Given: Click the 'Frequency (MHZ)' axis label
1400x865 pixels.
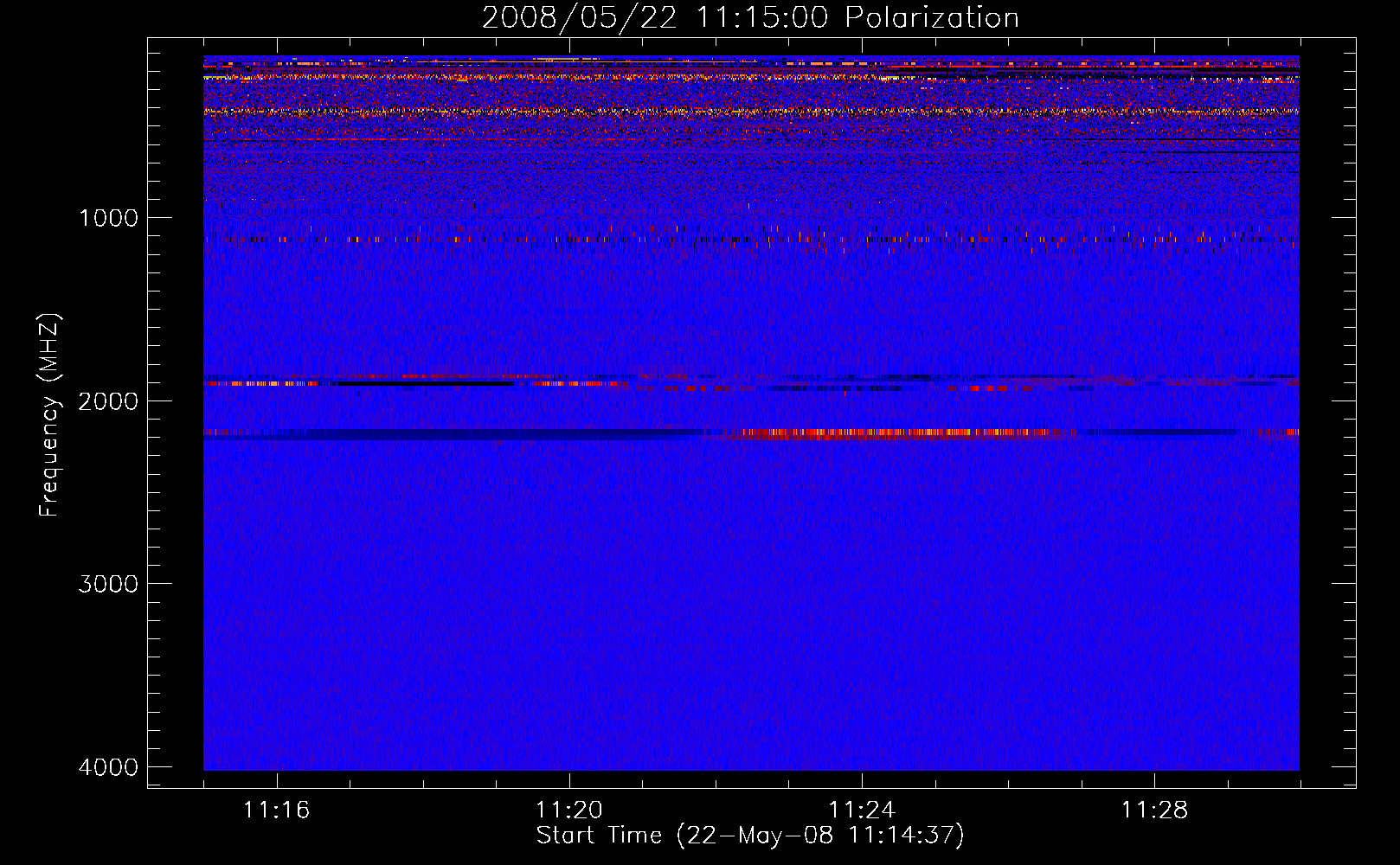Looking at the screenshot, I should [x=50, y=415].
